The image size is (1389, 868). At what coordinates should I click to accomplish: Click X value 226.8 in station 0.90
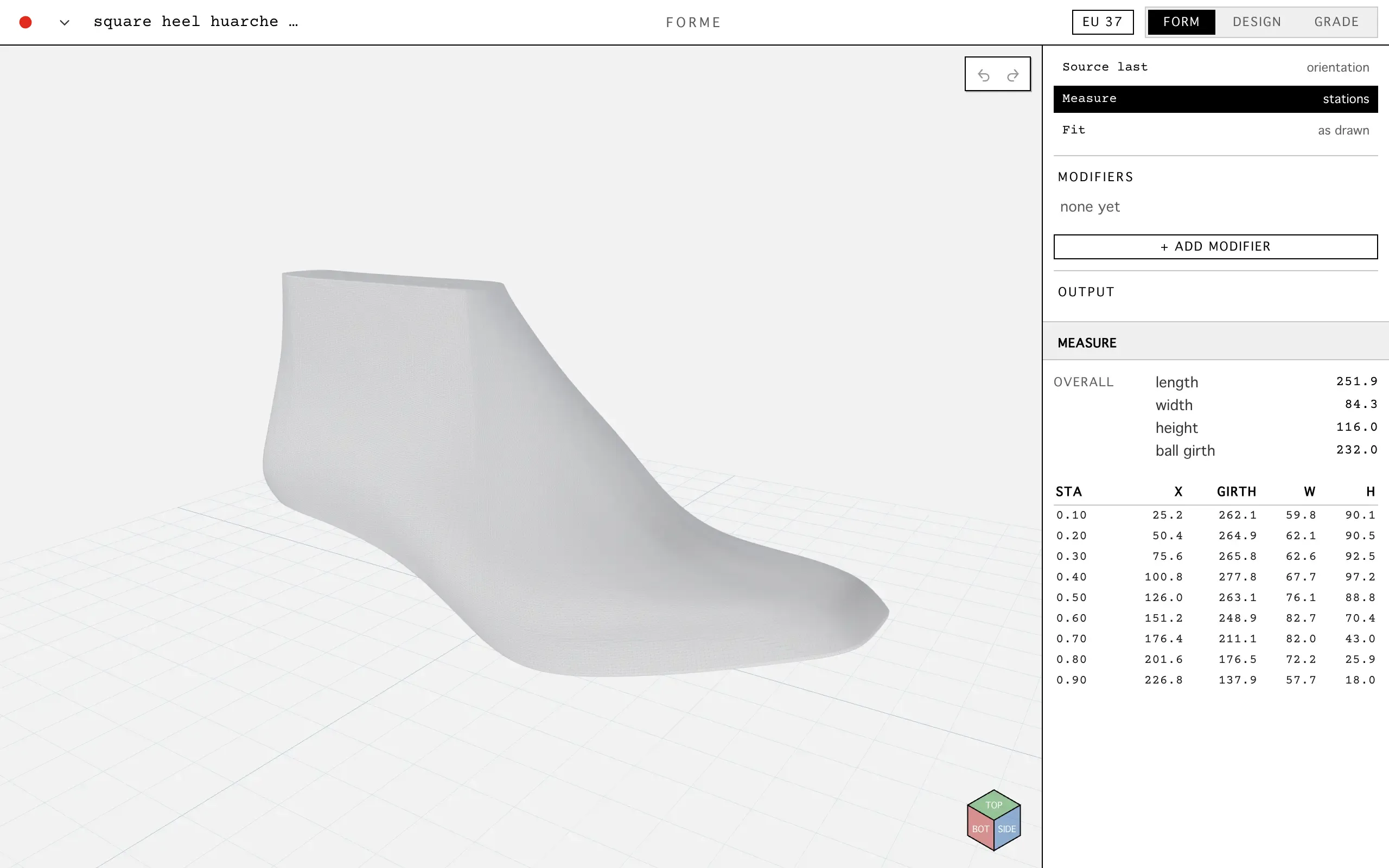(1163, 680)
